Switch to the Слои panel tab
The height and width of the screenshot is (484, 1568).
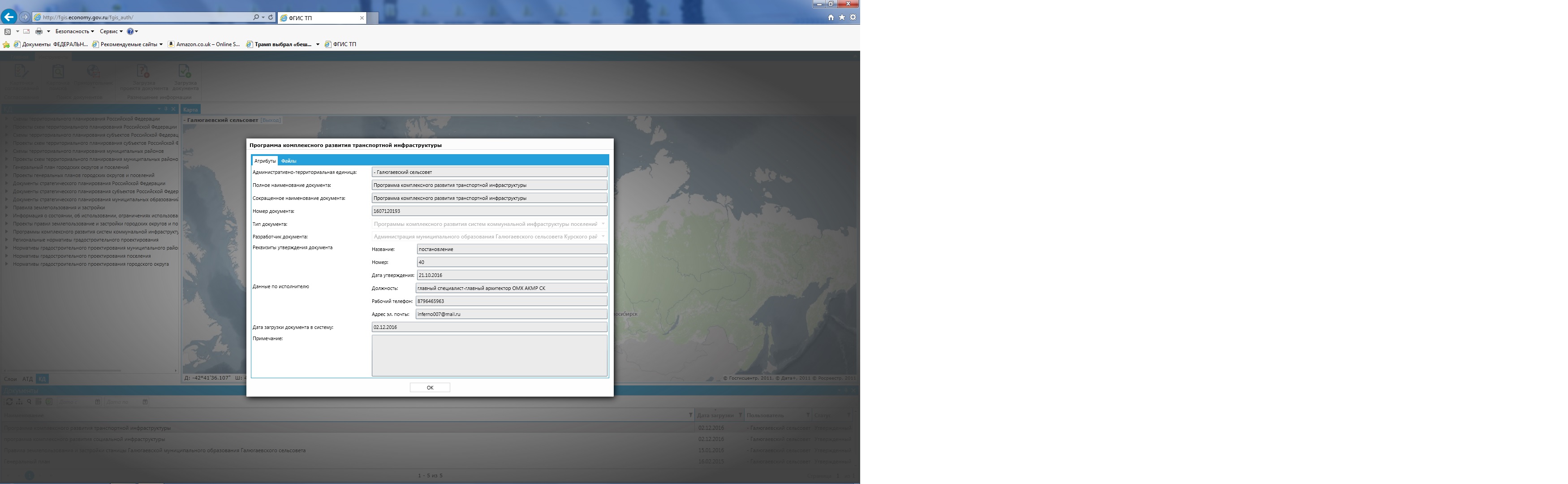click(x=10, y=379)
